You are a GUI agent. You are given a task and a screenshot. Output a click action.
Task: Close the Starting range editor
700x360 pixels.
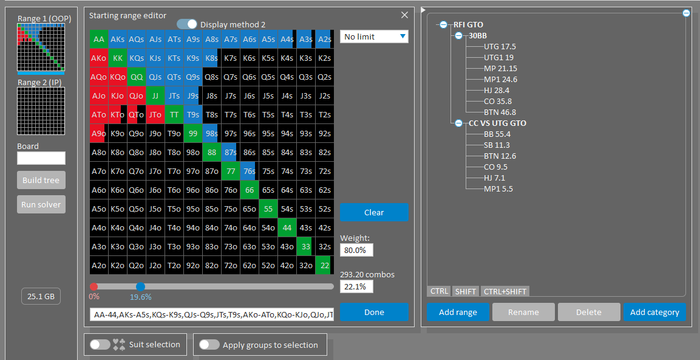point(404,15)
